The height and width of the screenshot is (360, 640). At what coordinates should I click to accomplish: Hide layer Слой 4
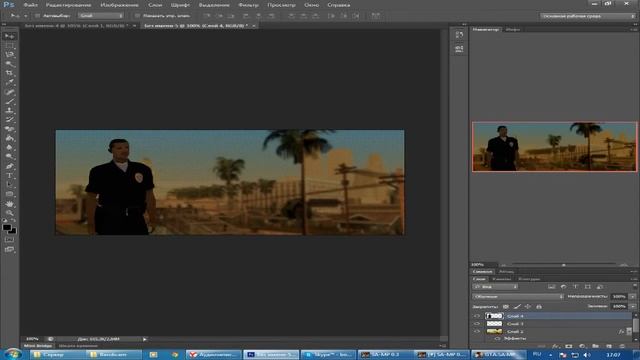click(477, 316)
